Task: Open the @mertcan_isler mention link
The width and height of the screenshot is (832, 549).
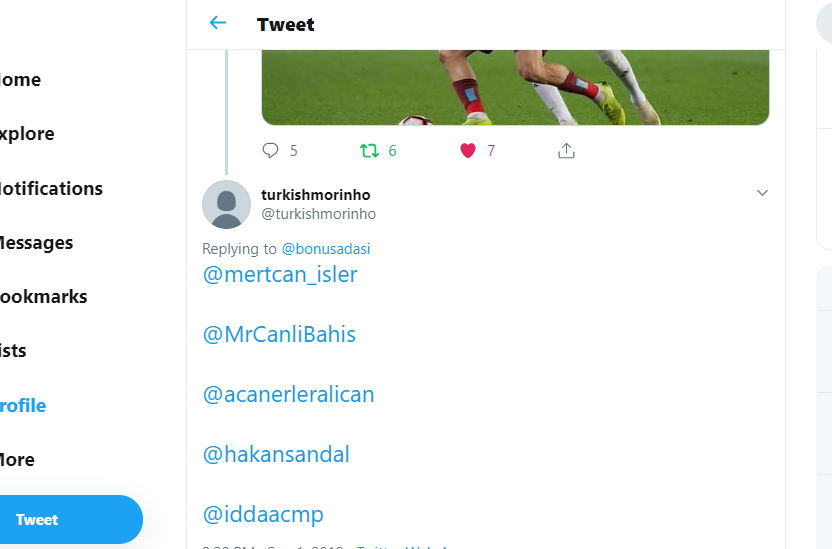Action: (x=280, y=275)
